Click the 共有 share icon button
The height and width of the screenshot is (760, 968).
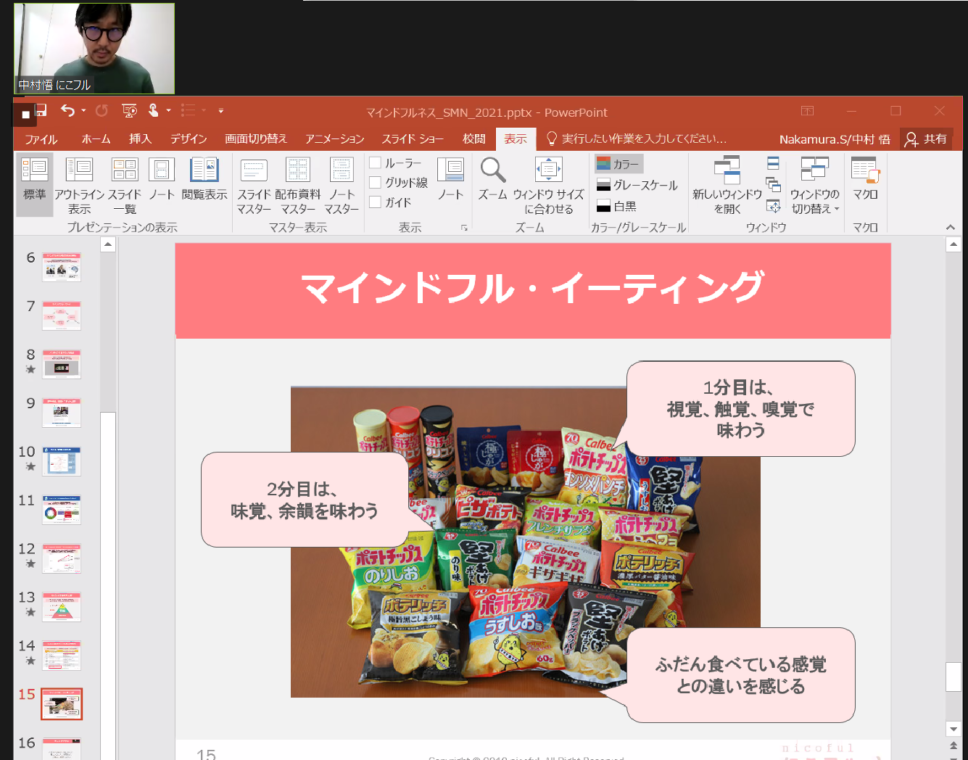pyautogui.click(x=925, y=139)
